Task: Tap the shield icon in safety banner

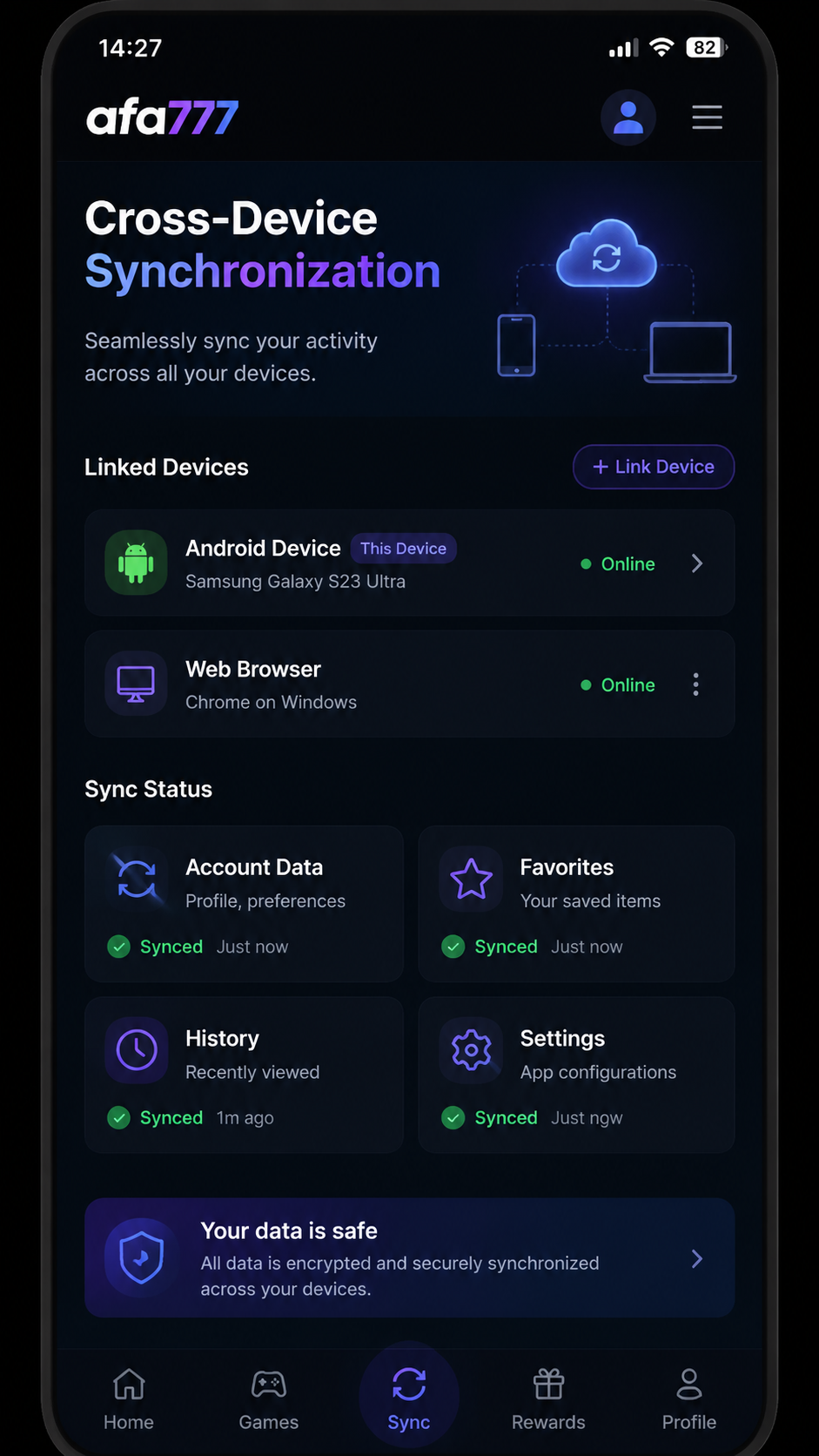Action: click(x=141, y=1258)
